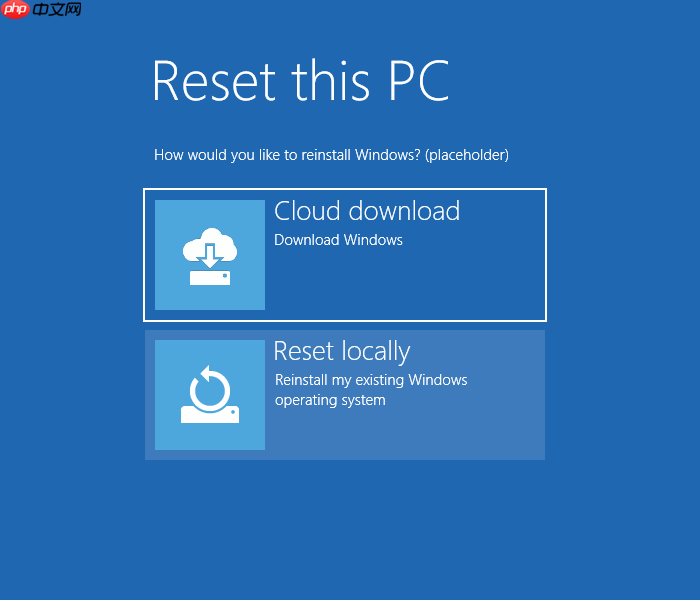Image resolution: width=700 pixels, height=600 pixels.
Task: Click the Reset locally circular arrow icon
Action: [210, 388]
